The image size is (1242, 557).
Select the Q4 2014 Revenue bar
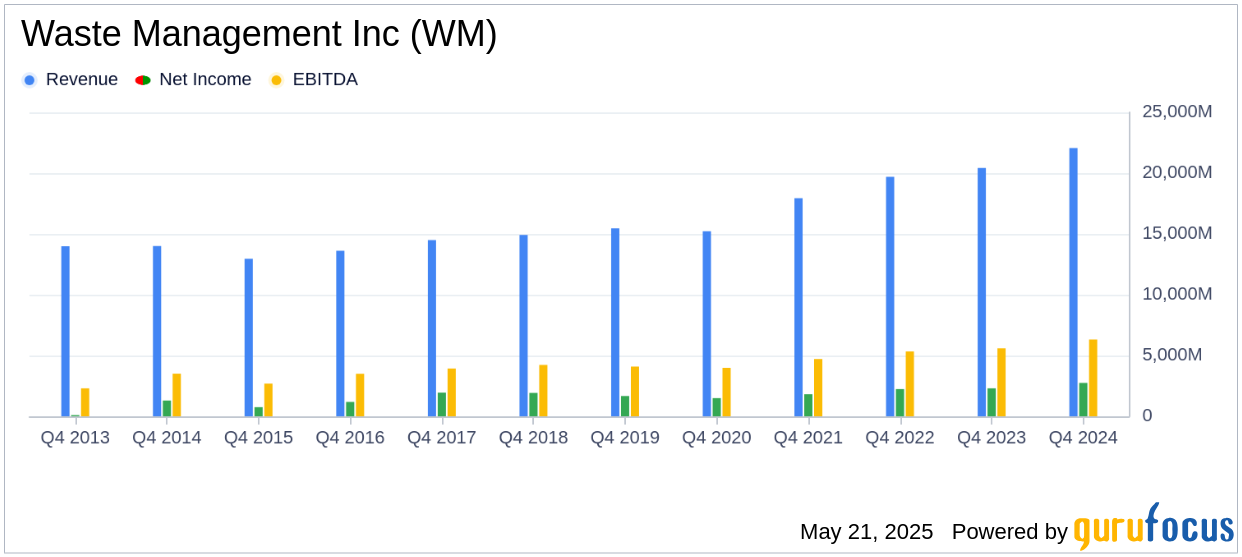pos(157,331)
